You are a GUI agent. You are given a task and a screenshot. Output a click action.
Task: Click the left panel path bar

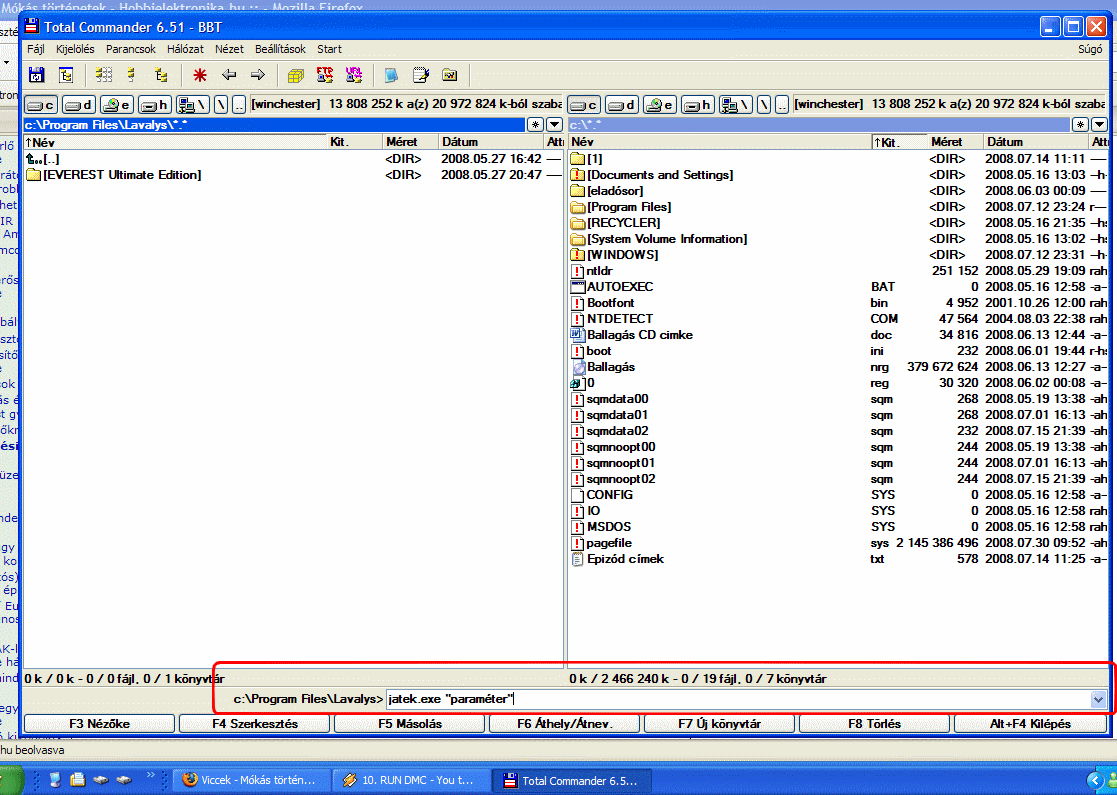[274, 125]
